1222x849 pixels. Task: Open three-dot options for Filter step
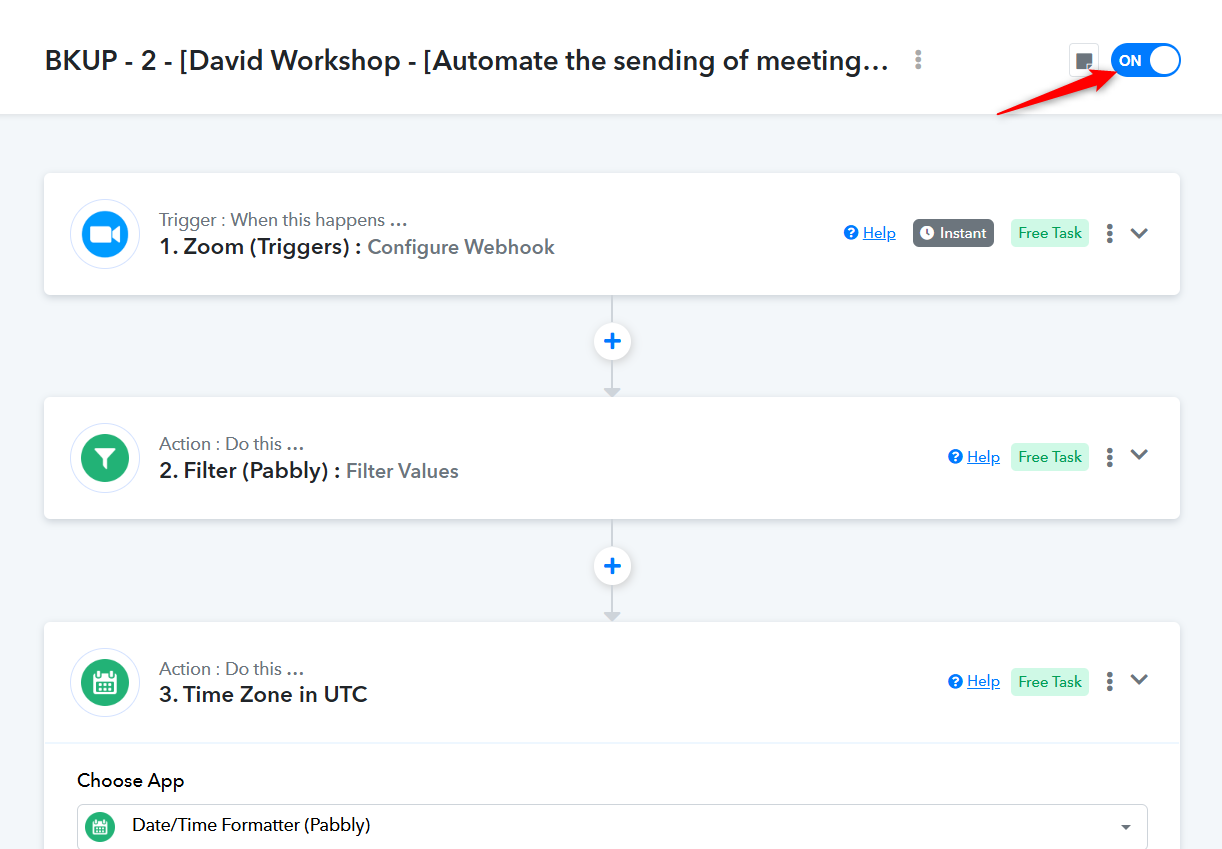[1110, 457]
